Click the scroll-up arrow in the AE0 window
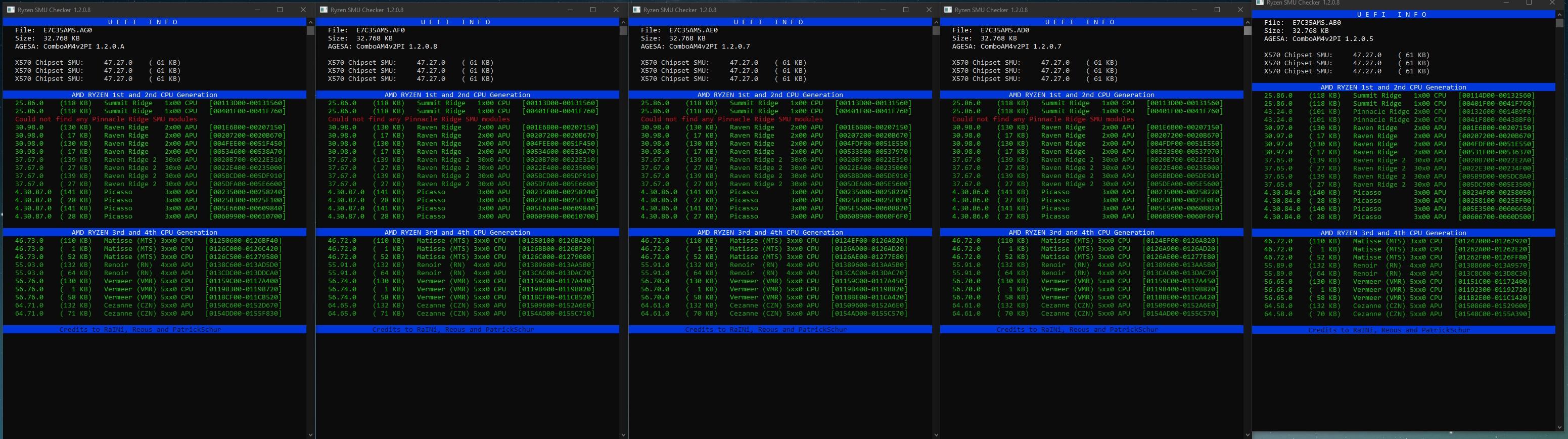 click(936, 22)
